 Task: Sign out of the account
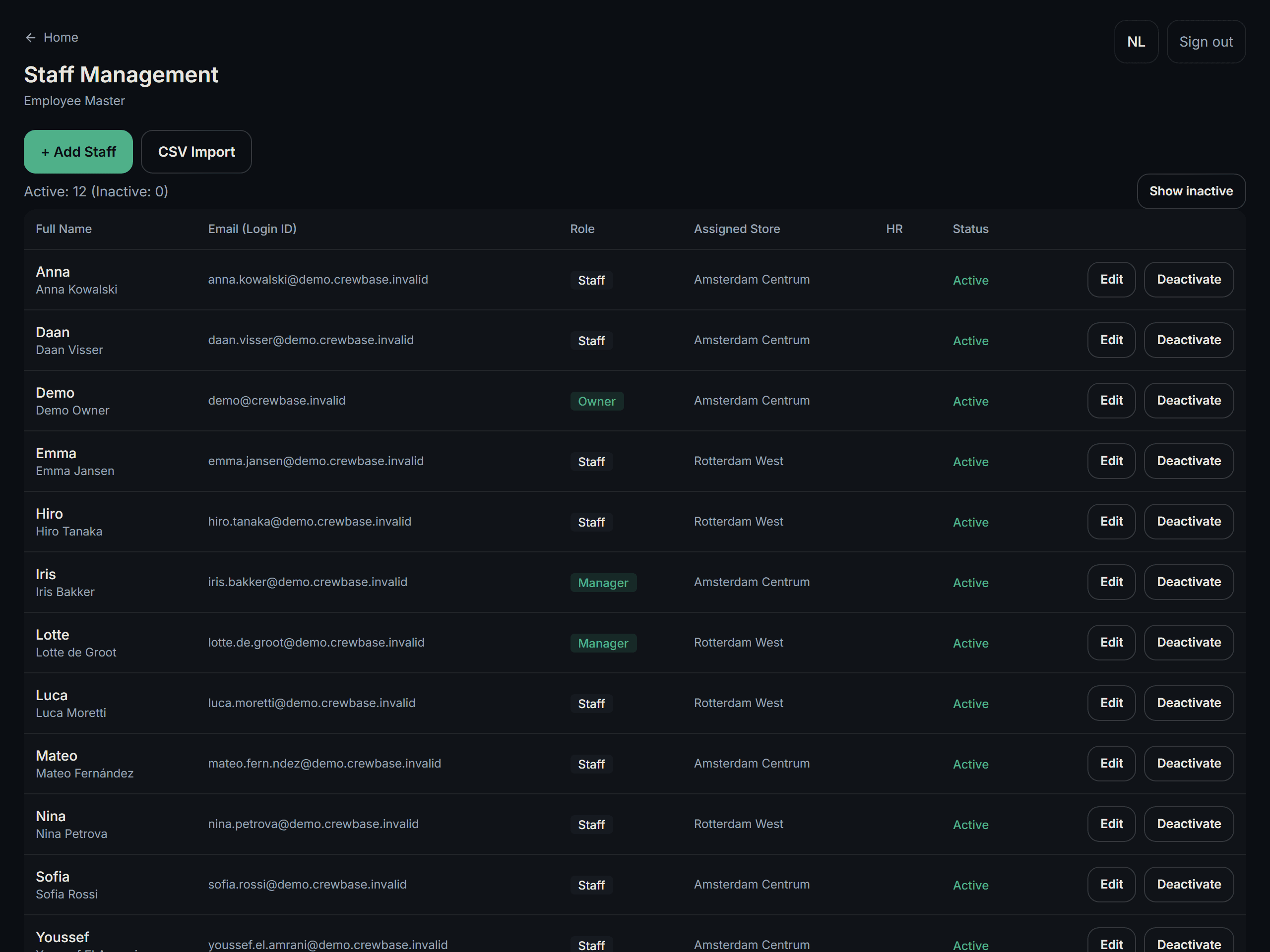[x=1206, y=42]
